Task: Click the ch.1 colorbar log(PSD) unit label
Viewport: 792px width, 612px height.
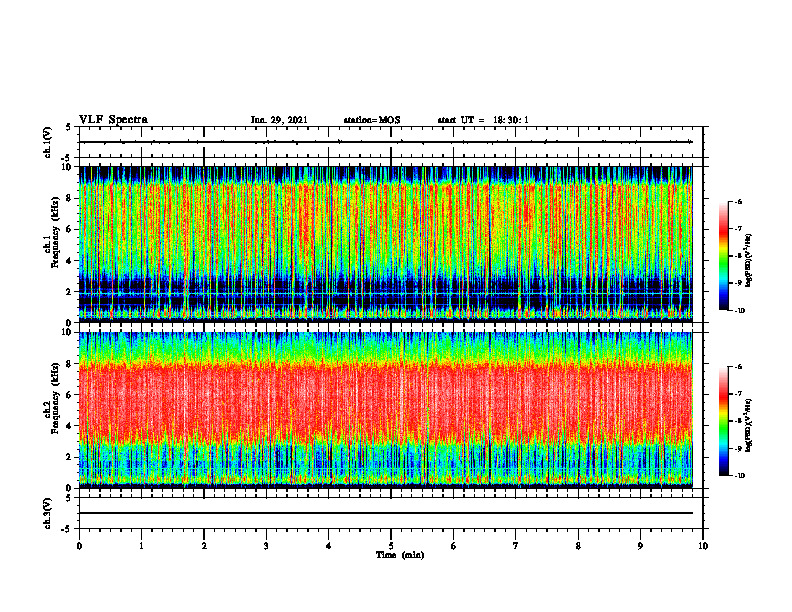Action: click(749, 260)
